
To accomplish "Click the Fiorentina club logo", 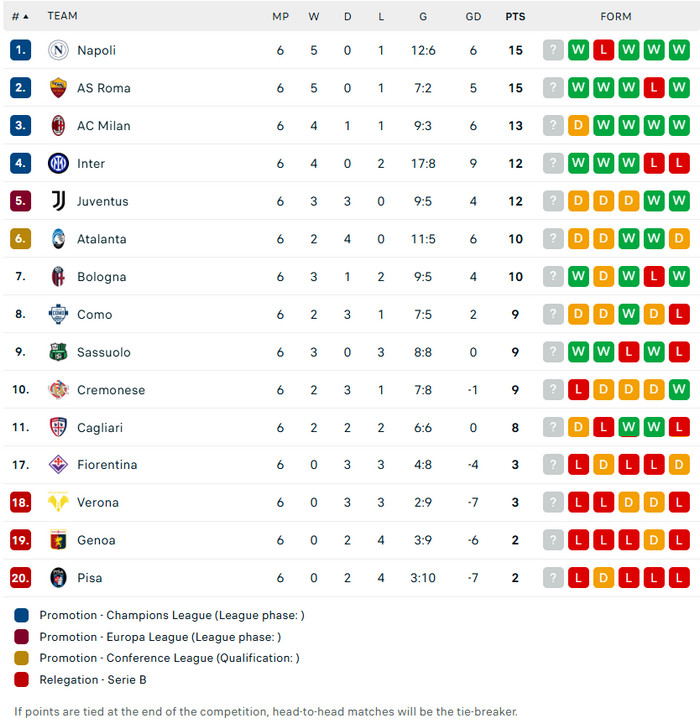I will (x=58, y=465).
